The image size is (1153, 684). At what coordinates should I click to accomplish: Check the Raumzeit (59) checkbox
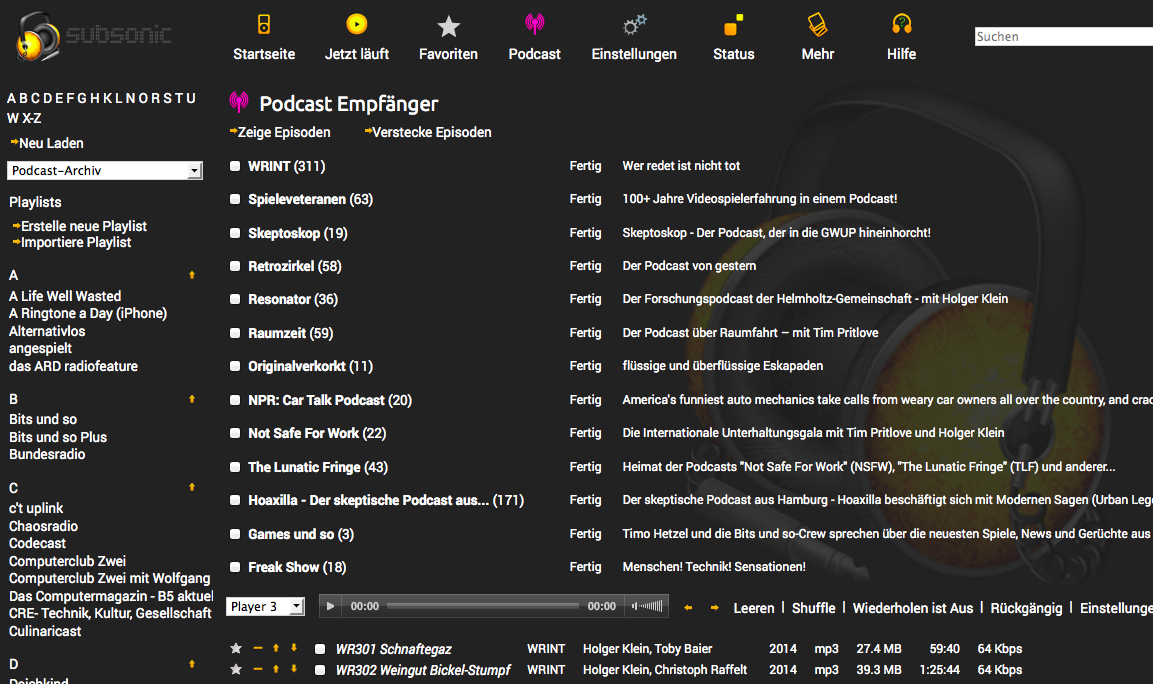[x=235, y=333]
